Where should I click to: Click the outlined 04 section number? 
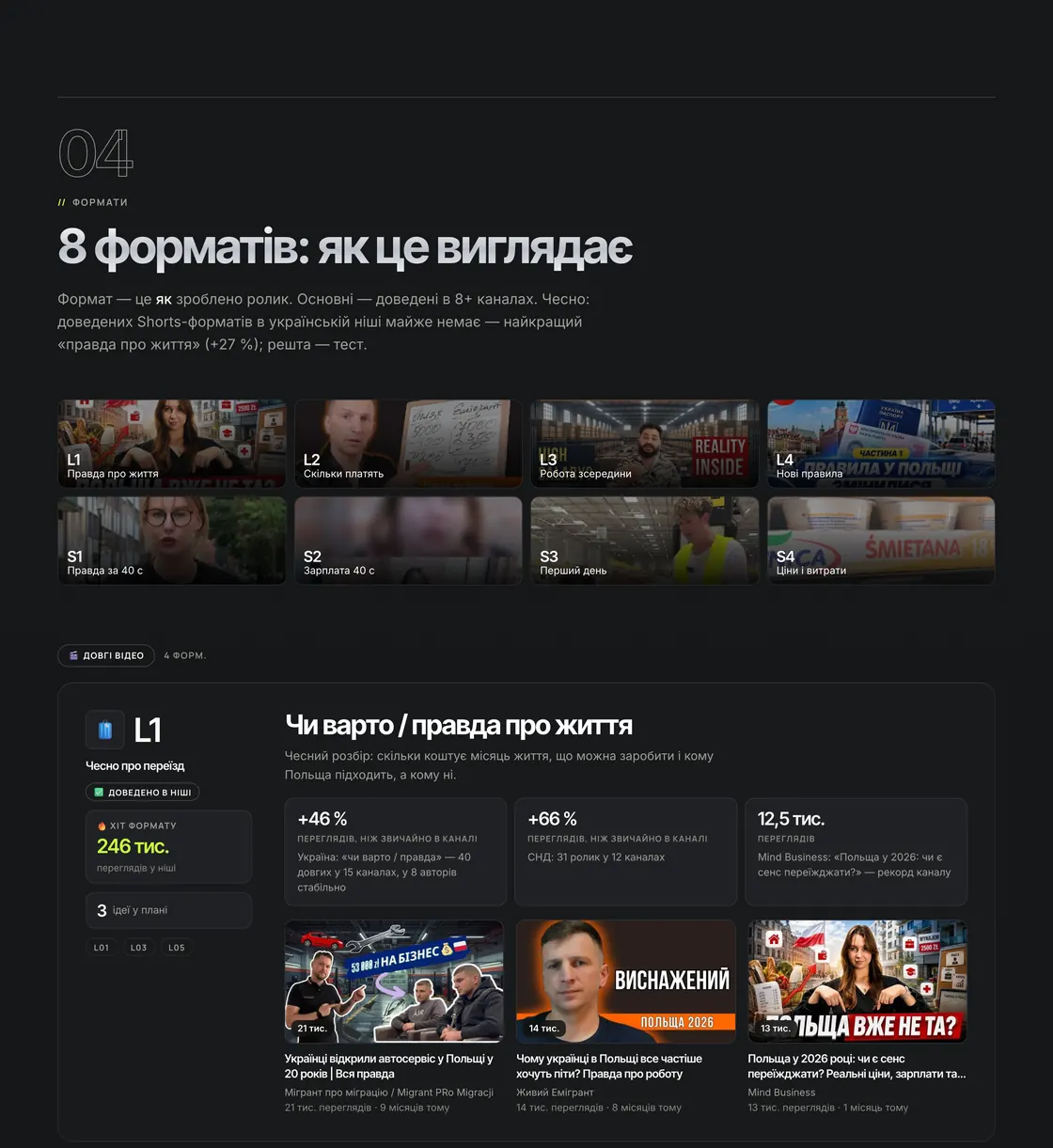point(96,153)
